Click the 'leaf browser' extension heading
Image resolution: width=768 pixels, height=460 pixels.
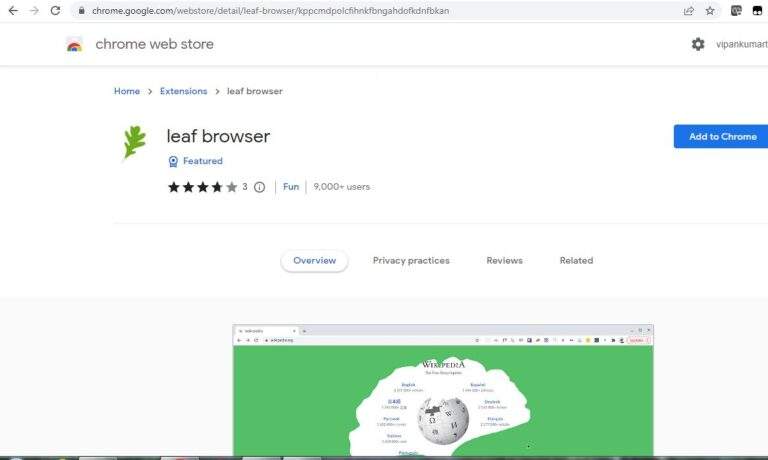coord(218,136)
